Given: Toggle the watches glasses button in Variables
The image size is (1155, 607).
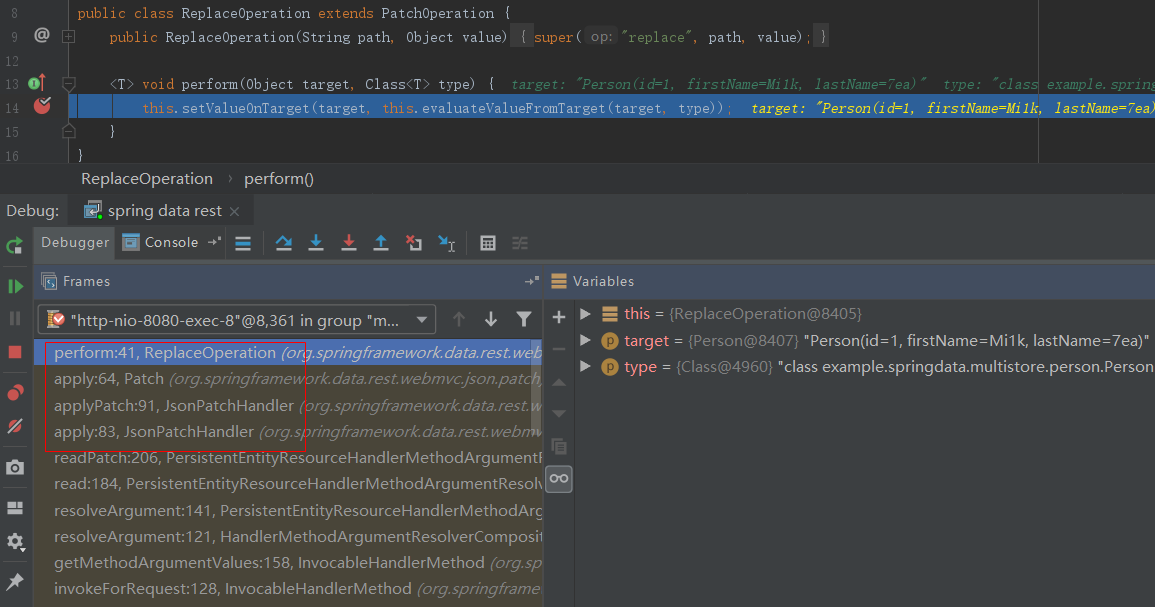Looking at the screenshot, I should [559, 479].
